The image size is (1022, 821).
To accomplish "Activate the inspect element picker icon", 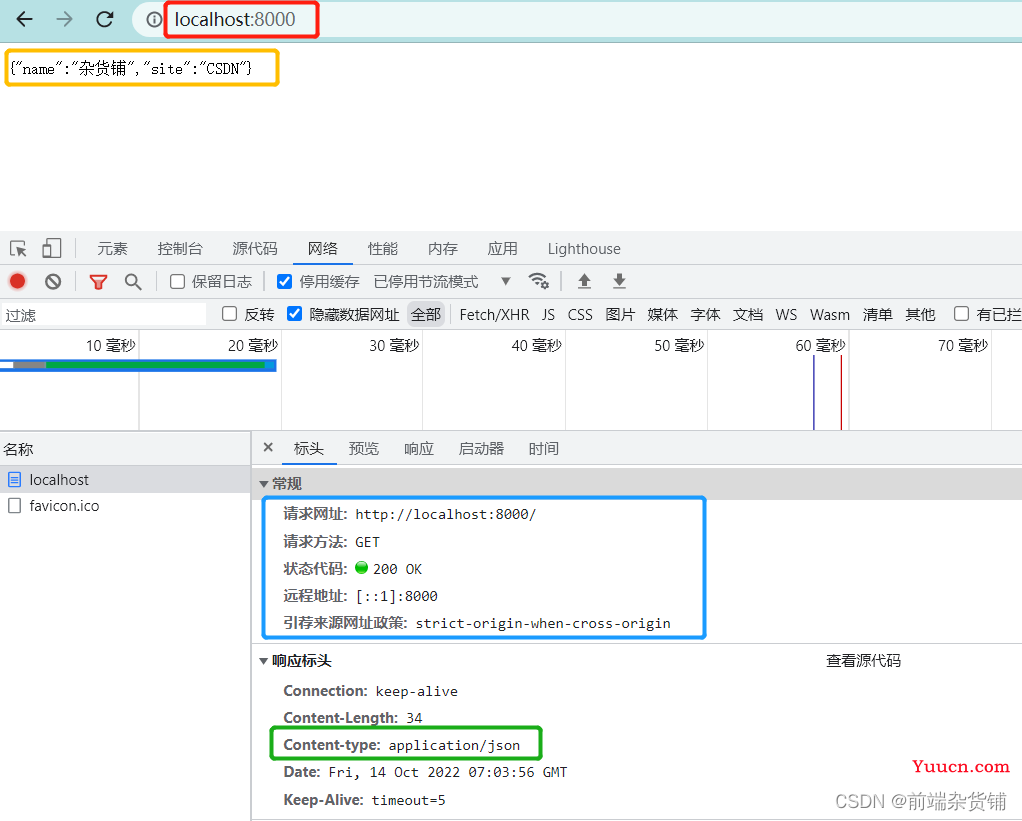I will (18, 249).
